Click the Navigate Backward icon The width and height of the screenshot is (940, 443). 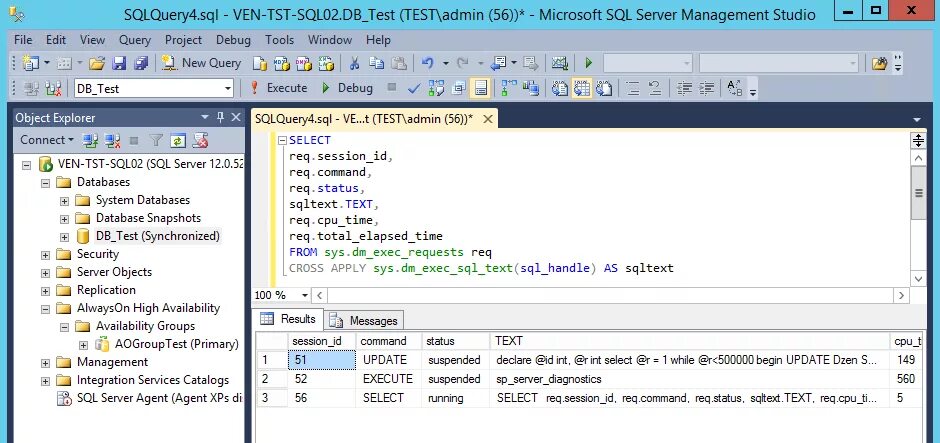click(498, 63)
